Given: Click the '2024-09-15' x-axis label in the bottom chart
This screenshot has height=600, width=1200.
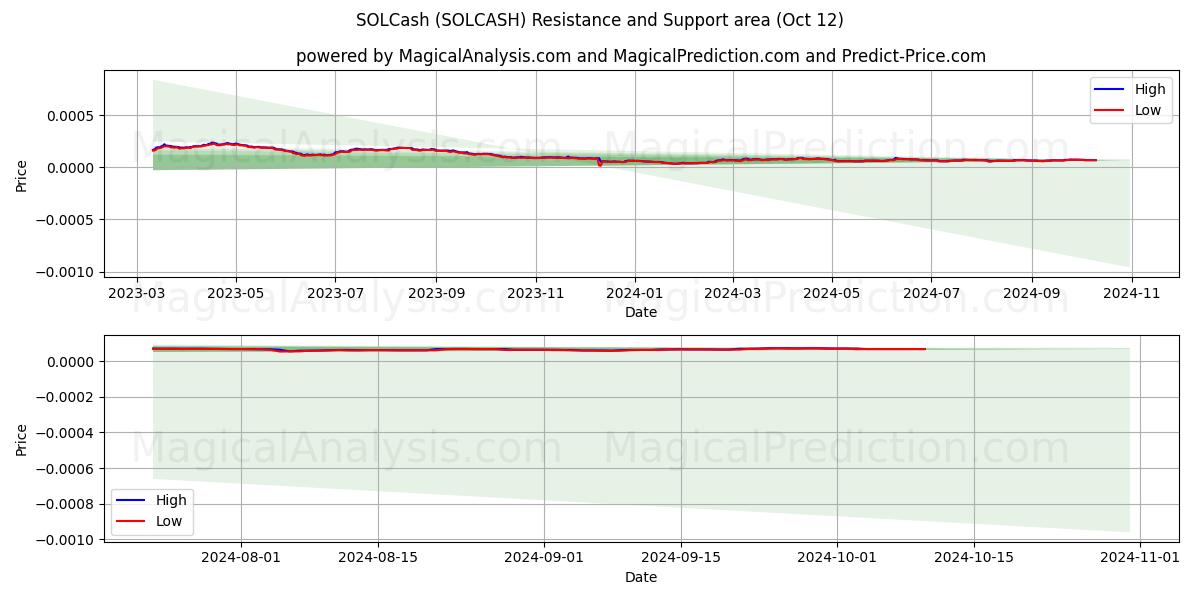Looking at the screenshot, I should [x=681, y=559].
